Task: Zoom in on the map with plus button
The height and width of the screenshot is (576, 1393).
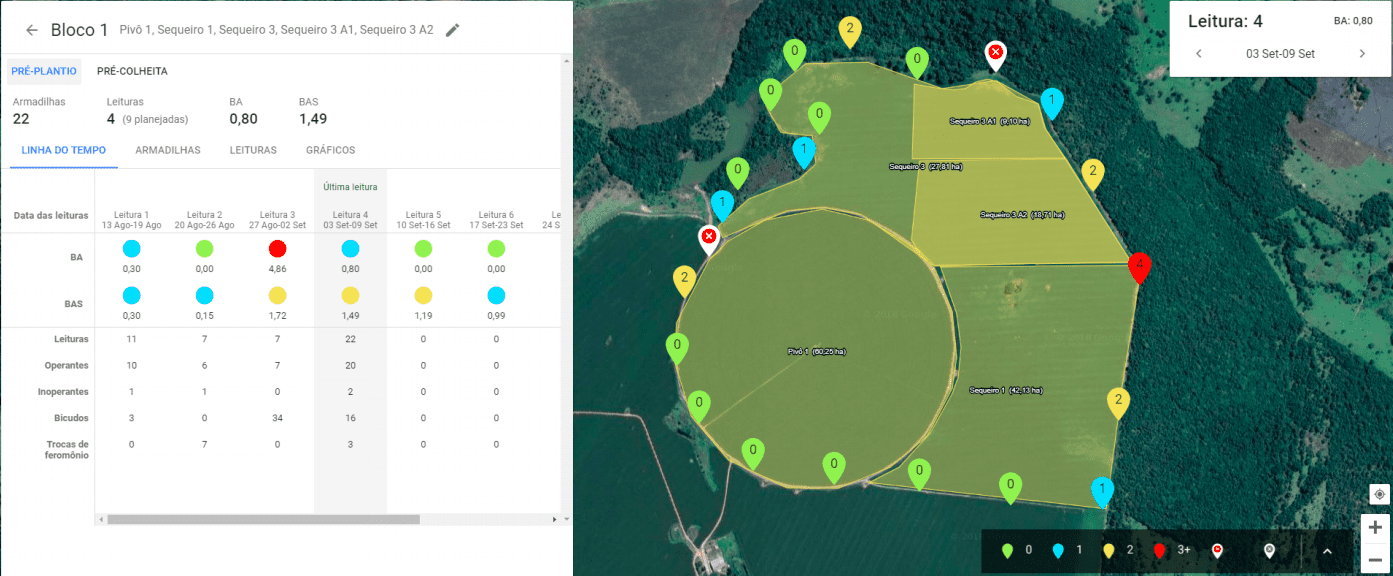Action: [x=1375, y=527]
